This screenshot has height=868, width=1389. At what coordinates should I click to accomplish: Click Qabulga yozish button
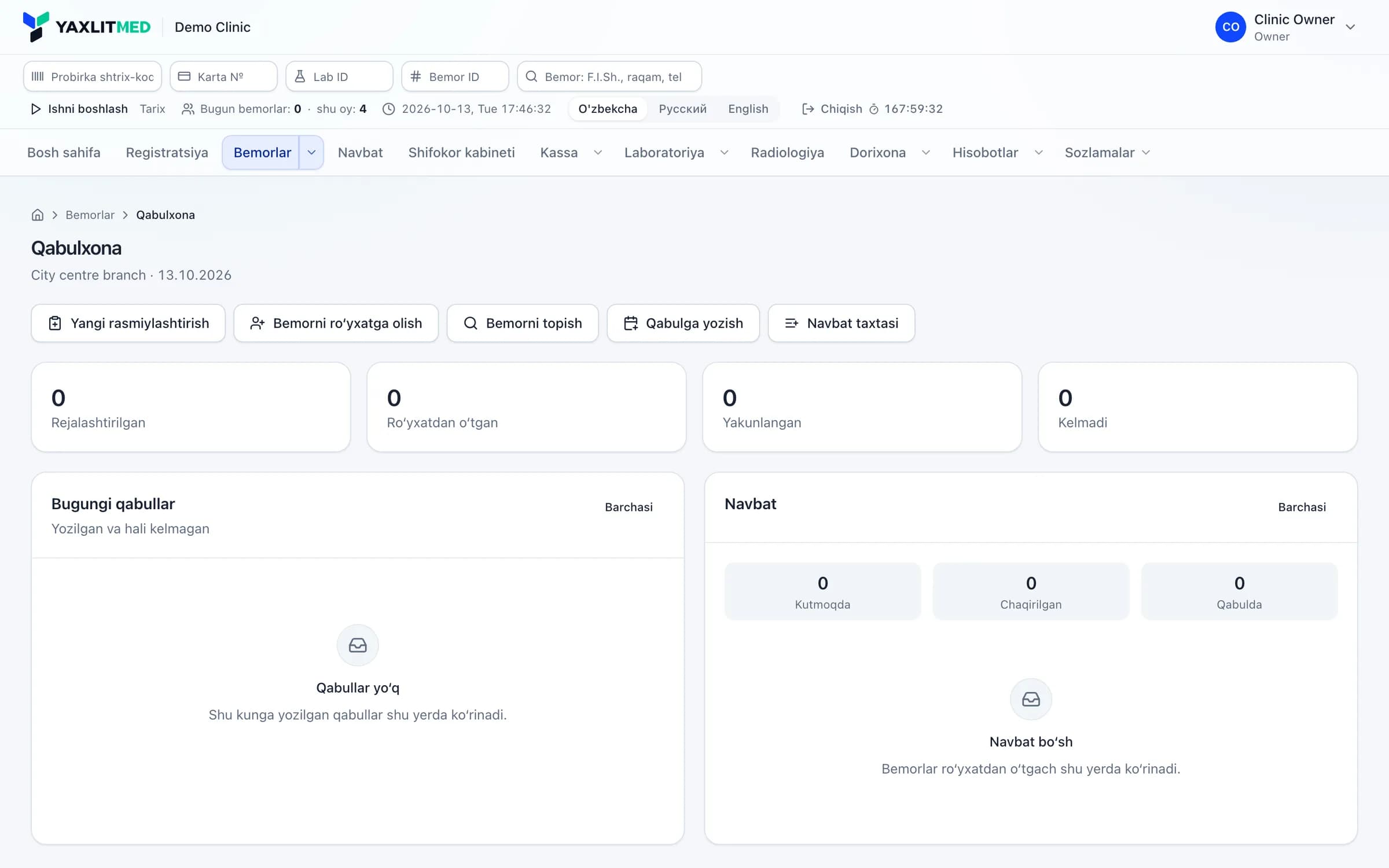coord(683,323)
